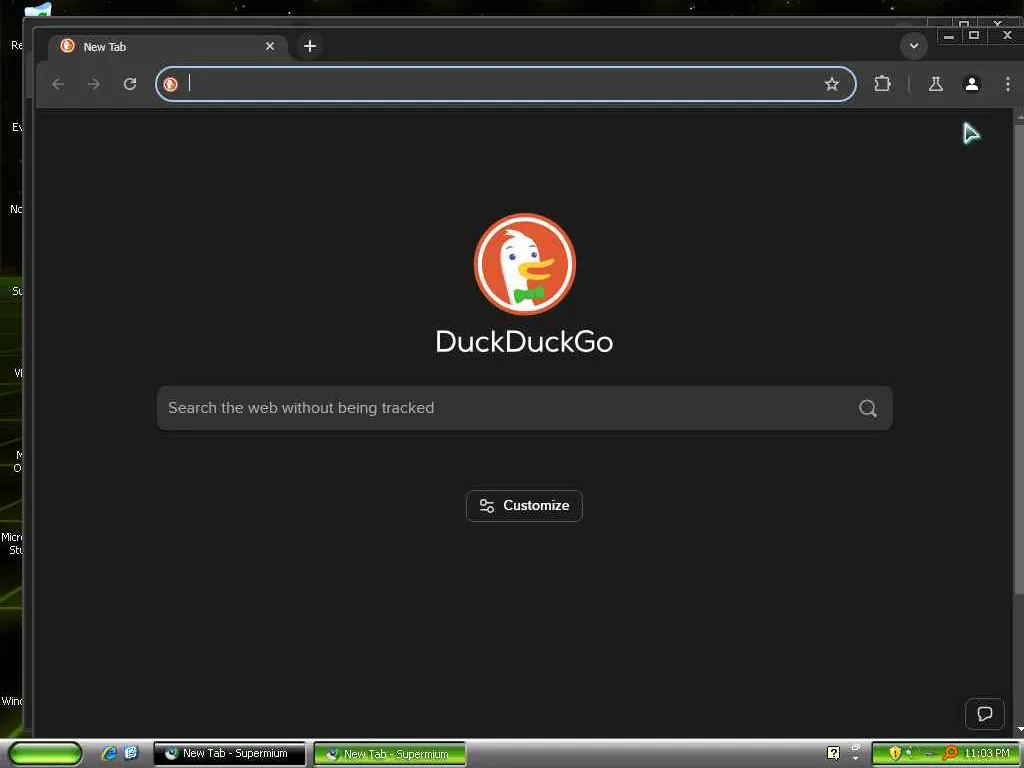Click the Customize button
Image resolution: width=1024 pixels, height=768 pixels.
[x=524, y=505]
